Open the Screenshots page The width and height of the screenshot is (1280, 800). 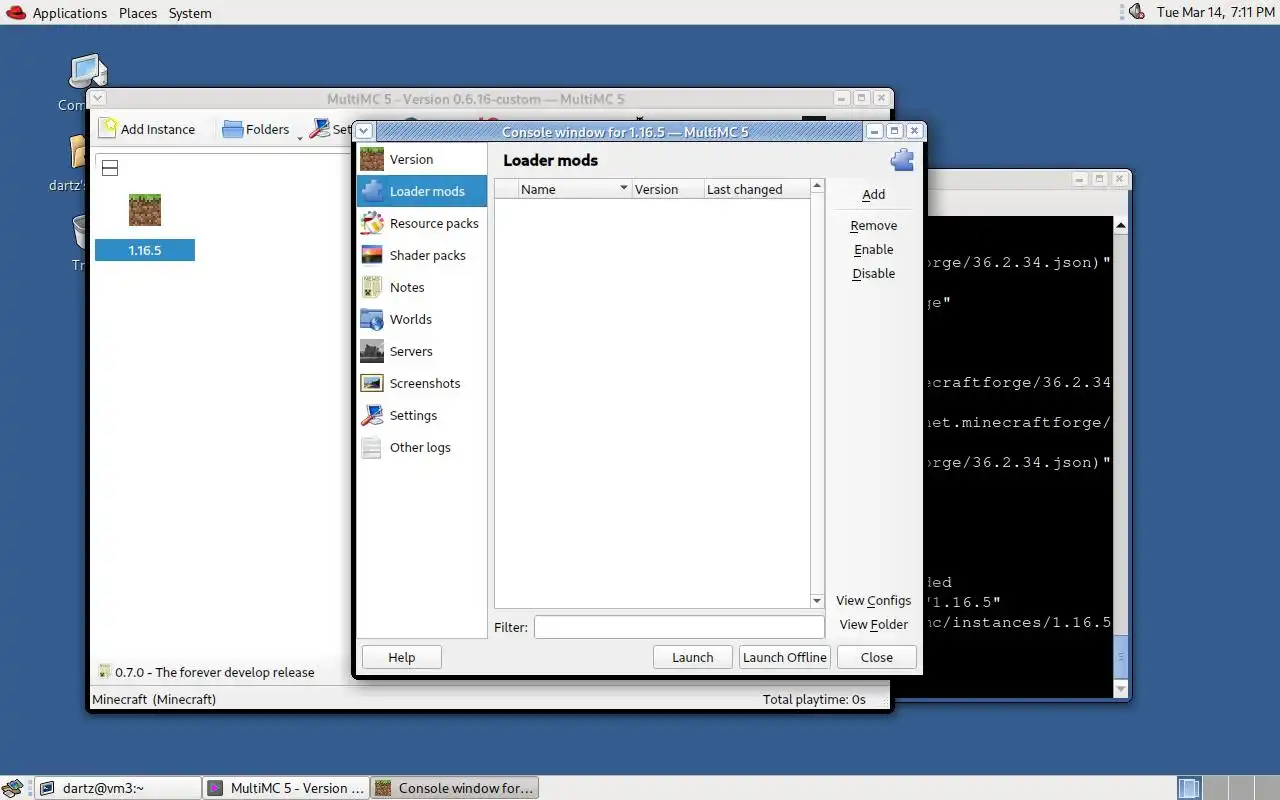[422, 383]
